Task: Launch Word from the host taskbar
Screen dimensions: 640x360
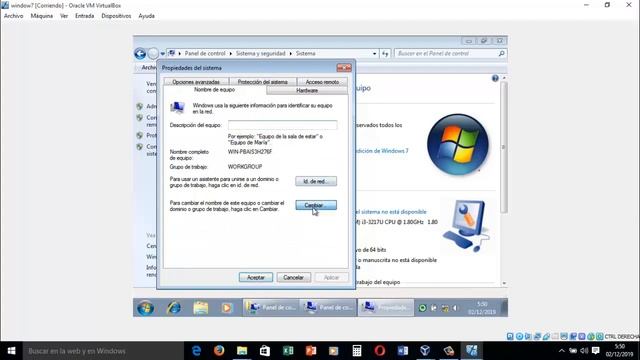Action: [402, 351]
